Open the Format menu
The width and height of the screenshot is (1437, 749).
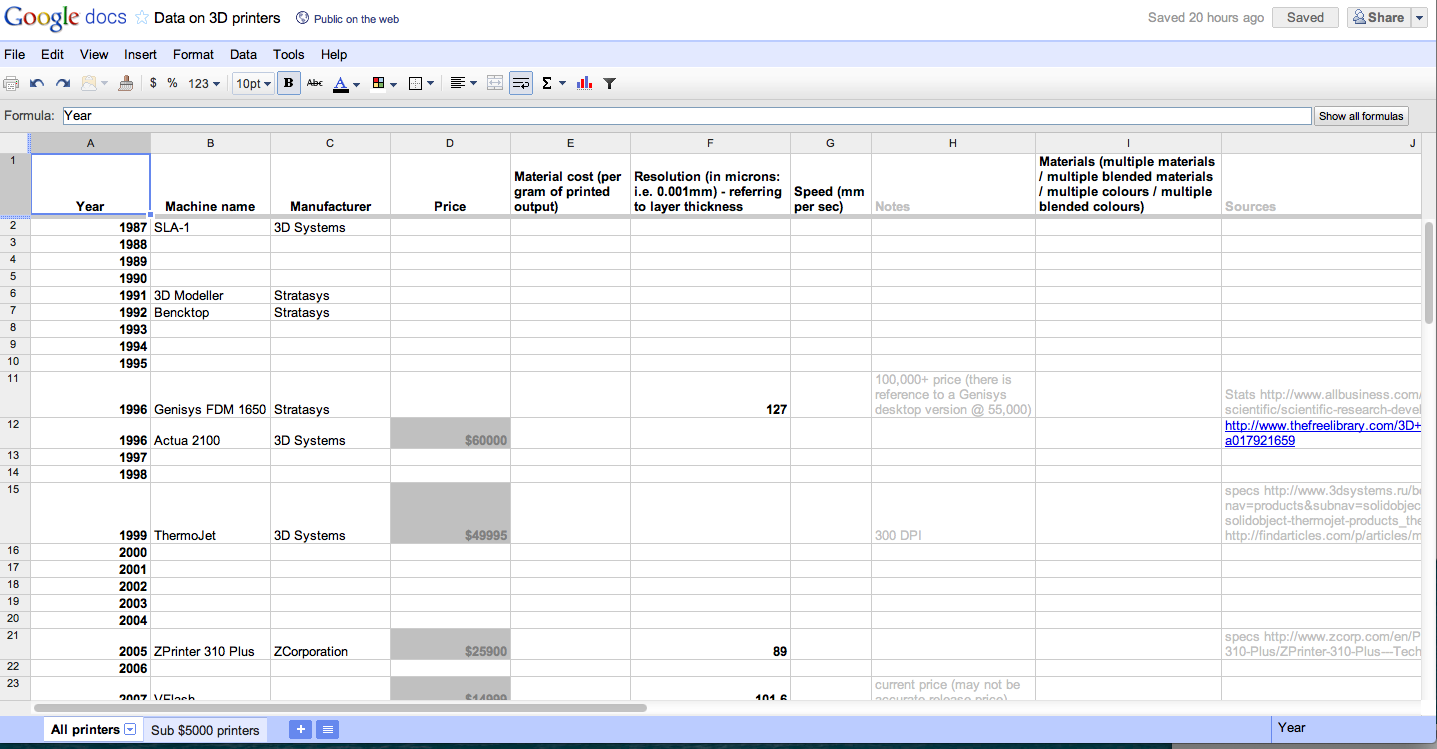(193, 54)
